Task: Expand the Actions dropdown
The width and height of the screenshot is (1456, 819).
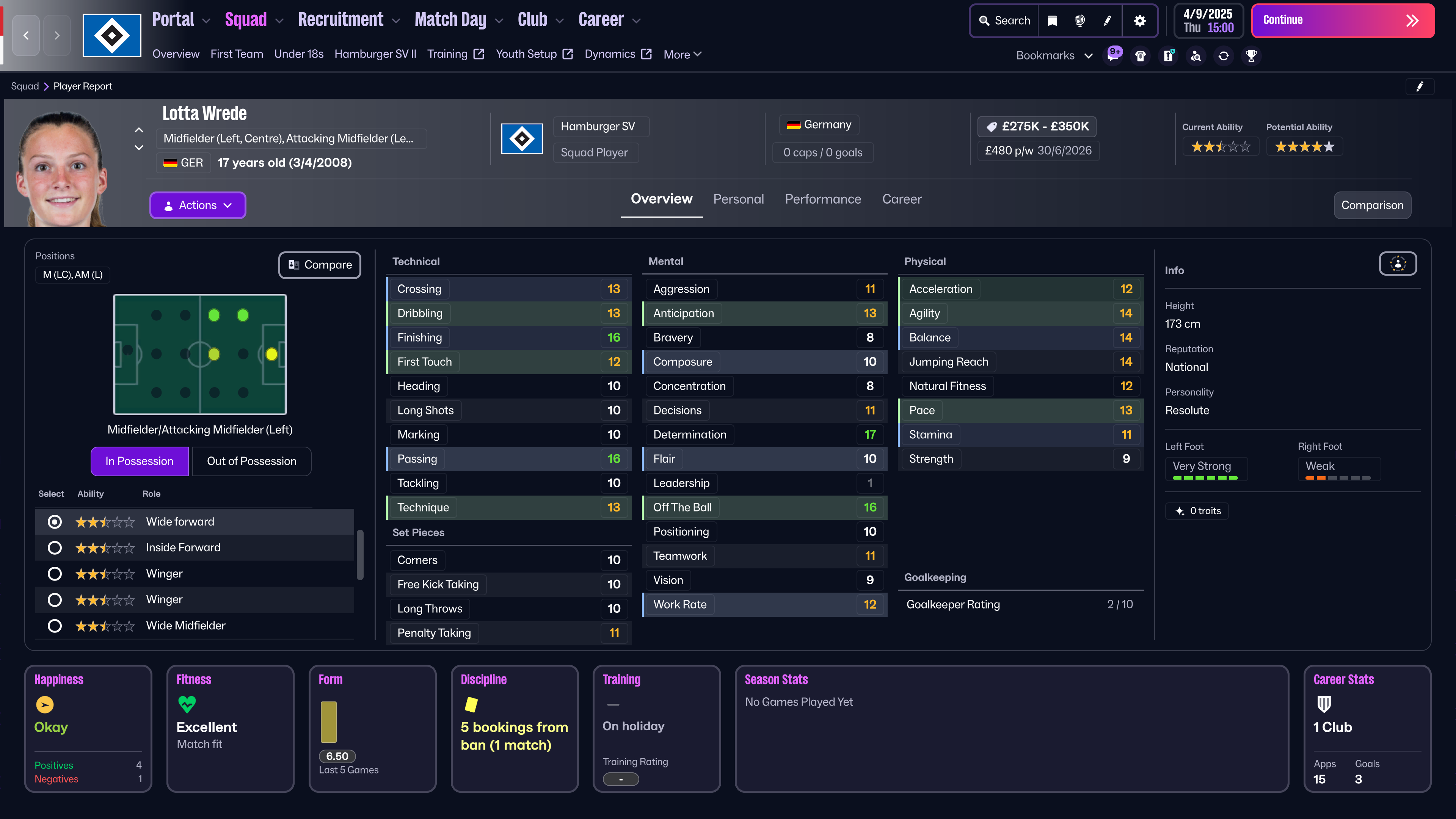Action: (197, 205)
